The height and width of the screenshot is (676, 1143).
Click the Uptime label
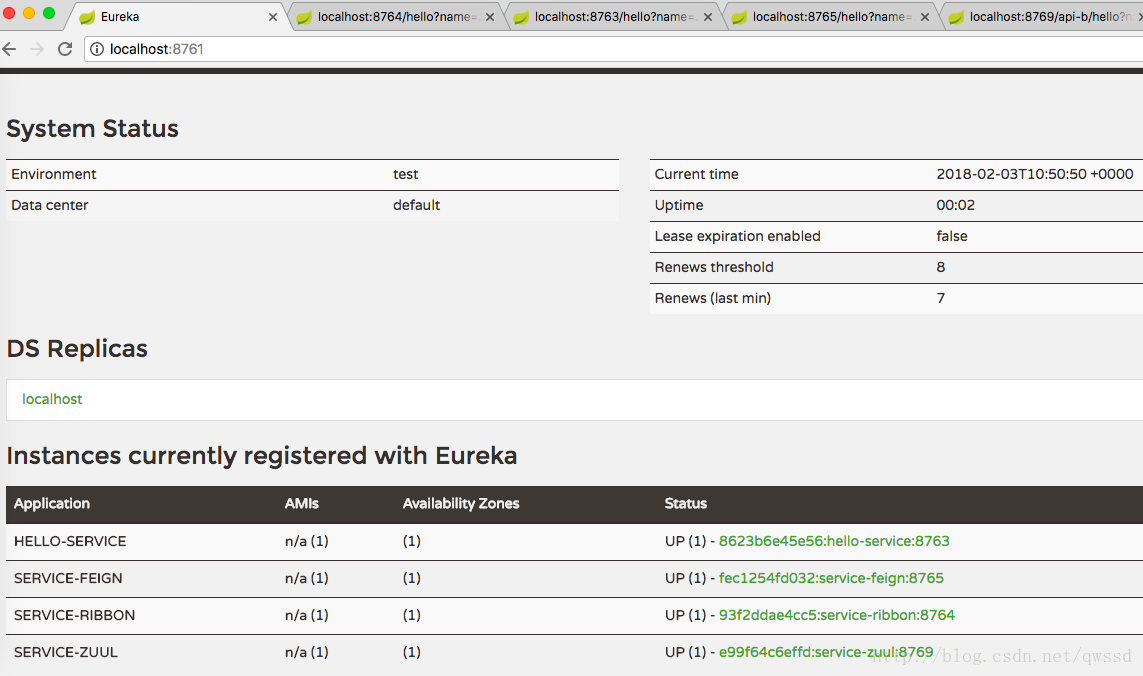pyautogui.click(x=679, y=205)
